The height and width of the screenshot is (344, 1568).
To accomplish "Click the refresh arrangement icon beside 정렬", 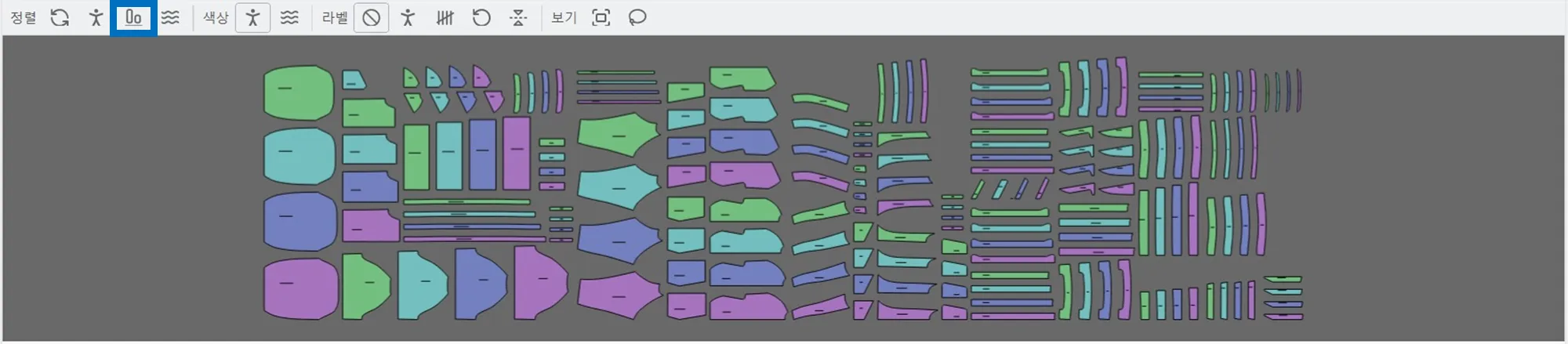I will [x=60, y=17].
